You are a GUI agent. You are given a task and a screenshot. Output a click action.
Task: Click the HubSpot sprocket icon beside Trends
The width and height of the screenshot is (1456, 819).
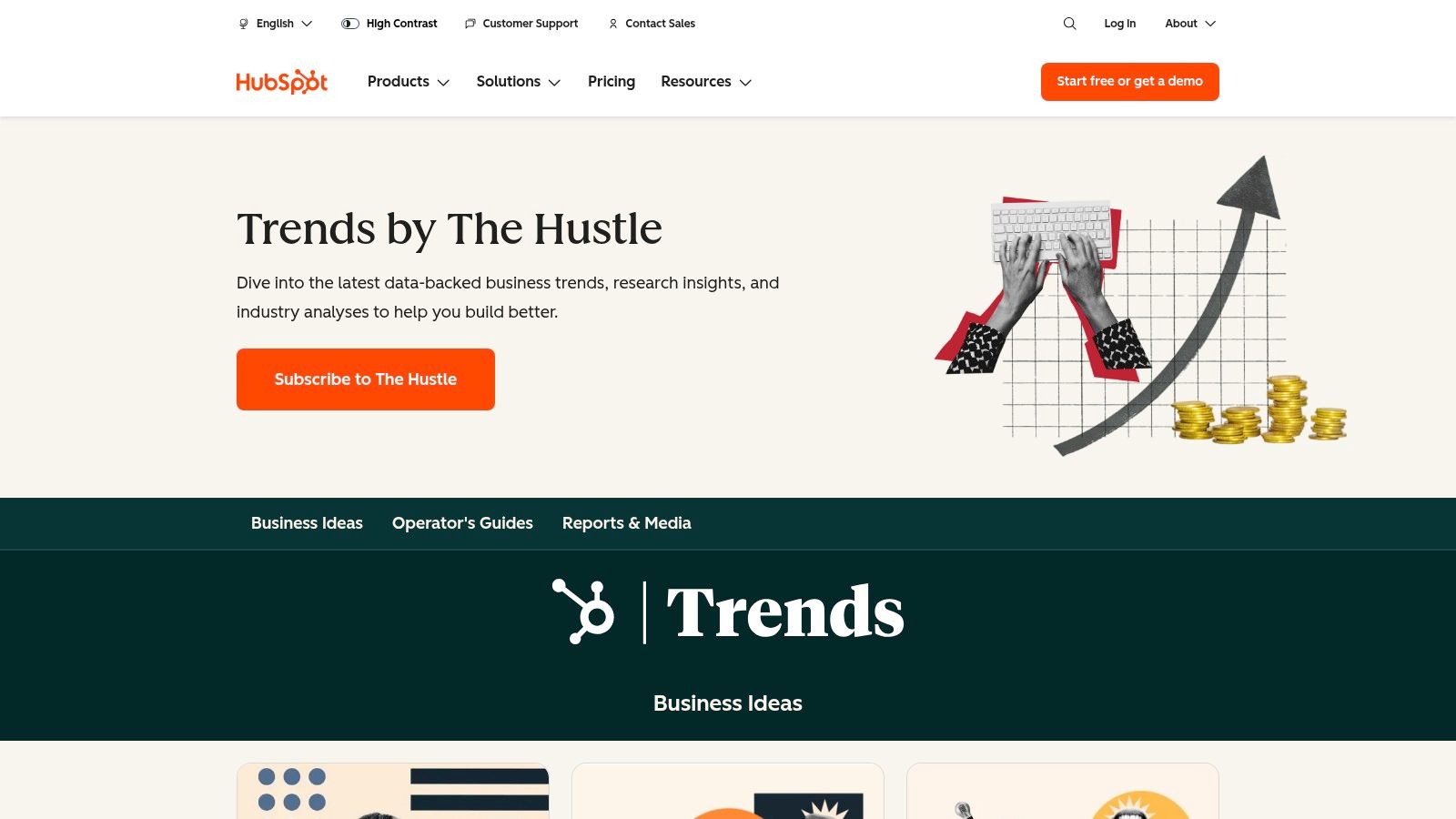(x=583, y=612)
